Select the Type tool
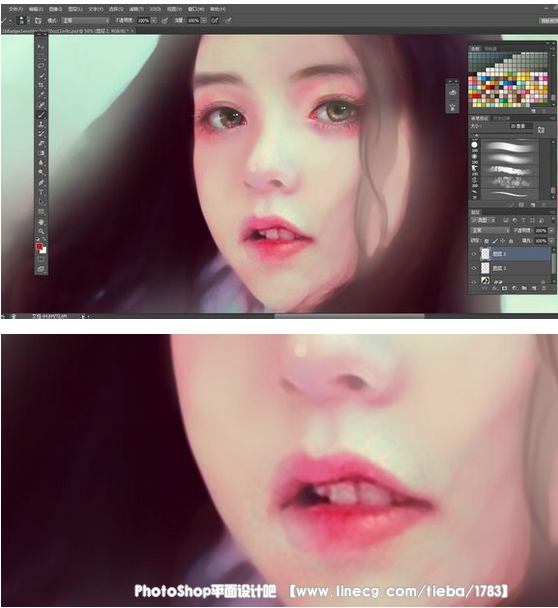The height and width of the screenshot is (608, 558). 41,192
